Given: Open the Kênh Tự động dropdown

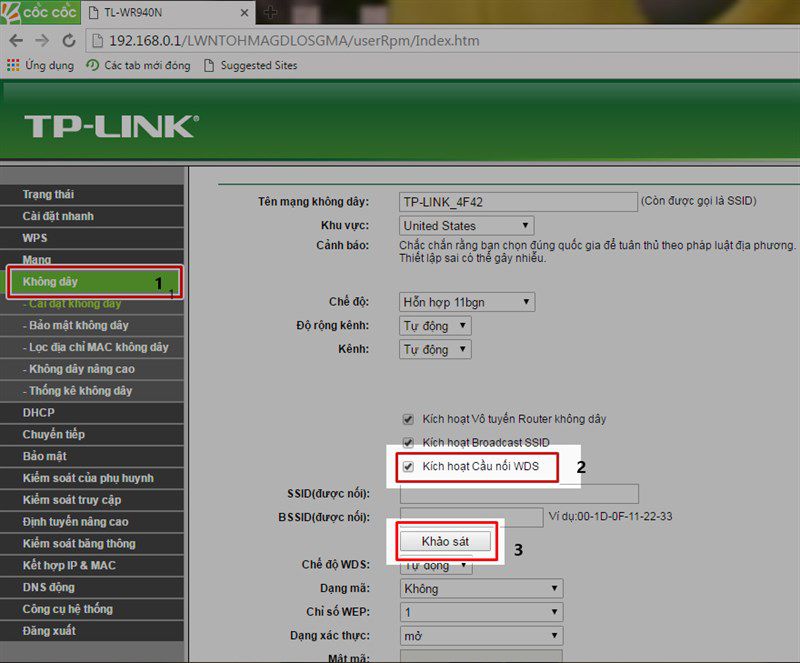Looking at the screenshot, I should point(435,350).
